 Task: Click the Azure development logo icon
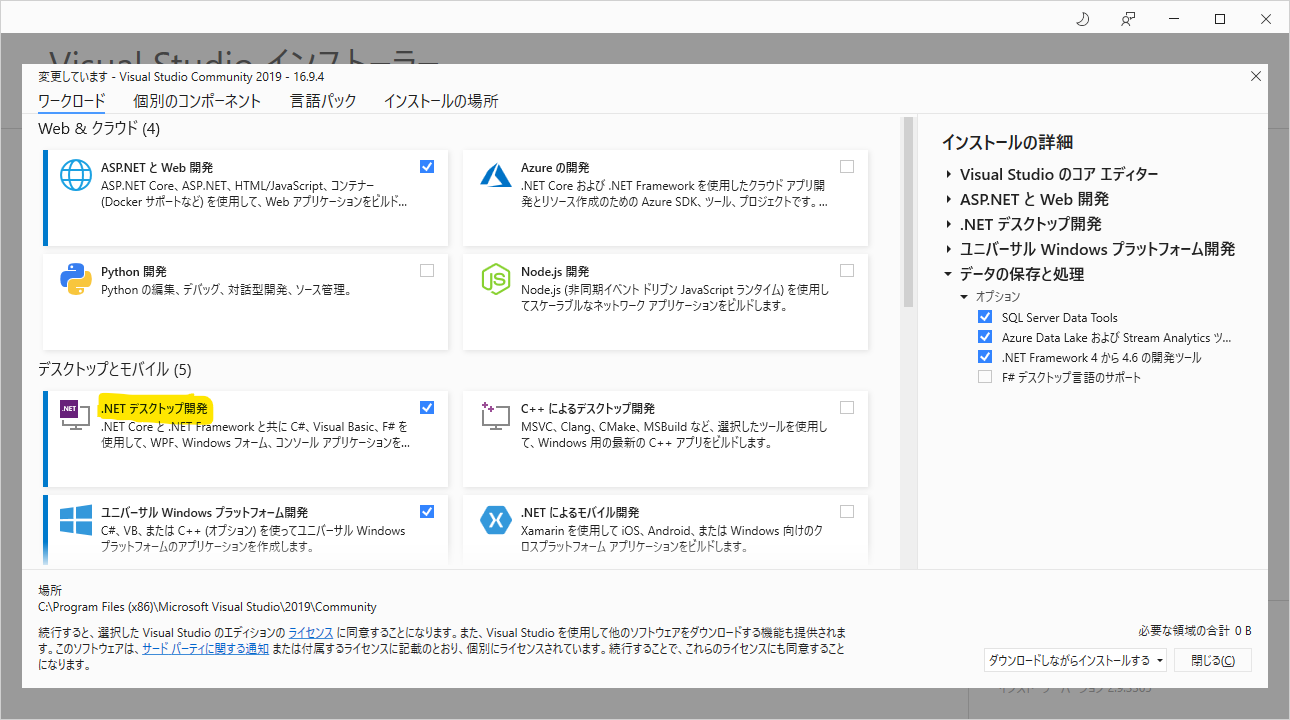496,176
